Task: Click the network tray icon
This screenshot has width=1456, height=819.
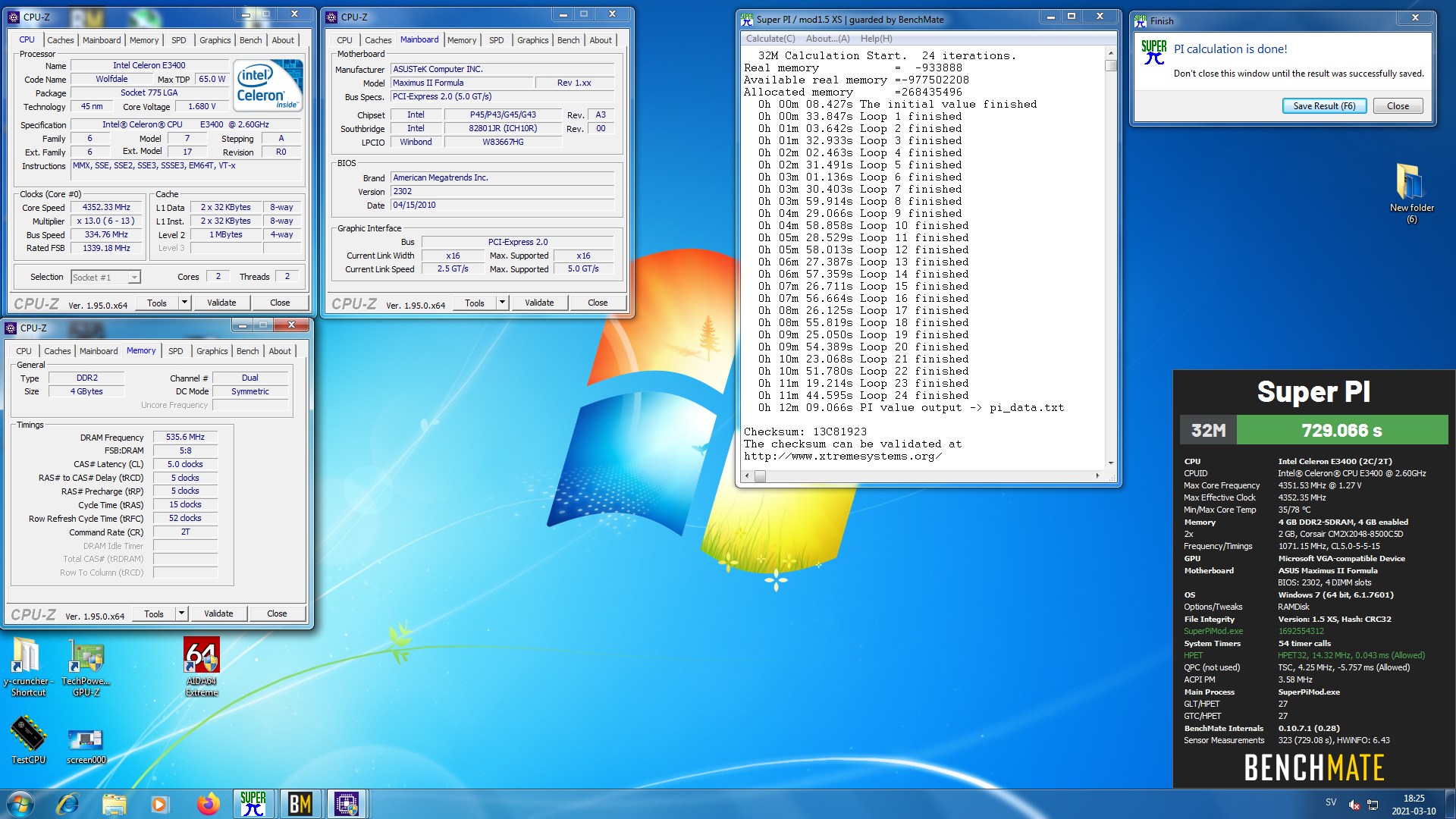Action: click(1373, 805)
